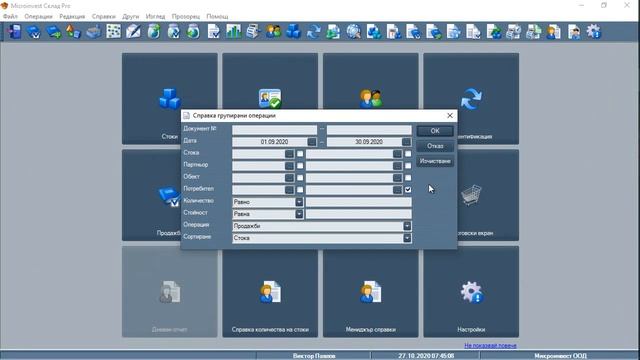The width and height of the screenshot is (640, 360).
Task: Open the Помощ menu
Action: pos(217,16)
